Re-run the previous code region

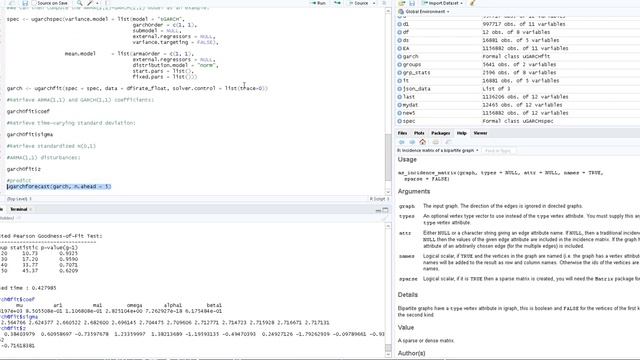pos(337,3)
